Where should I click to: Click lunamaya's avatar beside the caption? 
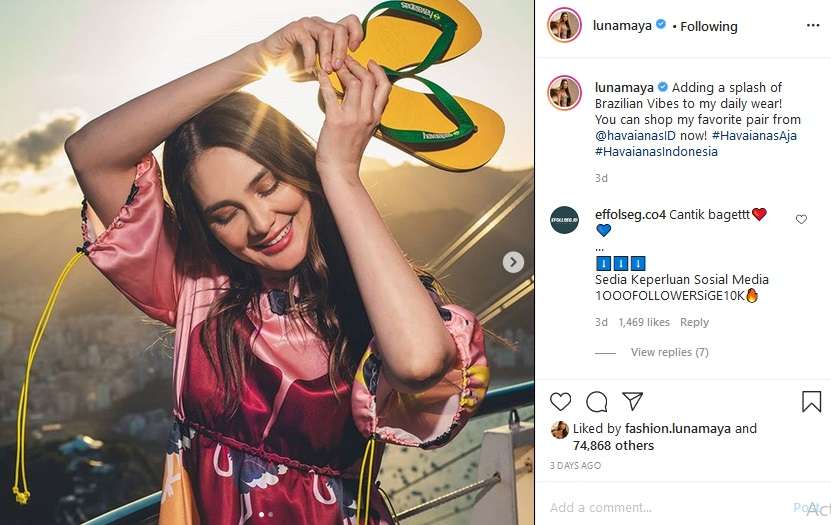click(x=564, y=93)
